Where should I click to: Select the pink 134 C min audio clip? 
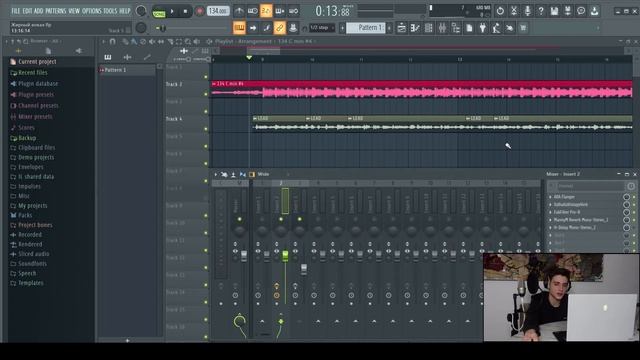click(422, 89)
